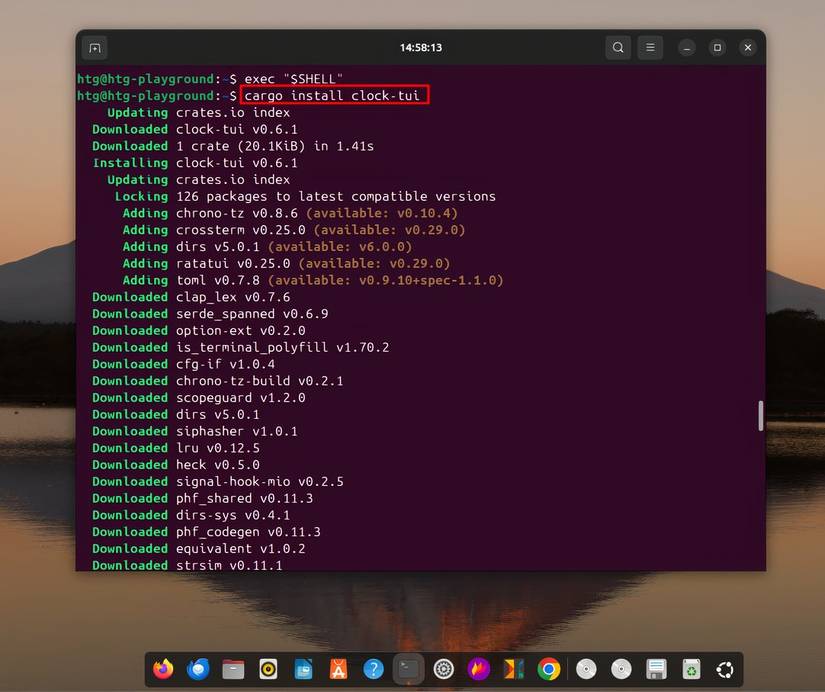
Task: Minimize the terminal window
Action: [687, 48]
